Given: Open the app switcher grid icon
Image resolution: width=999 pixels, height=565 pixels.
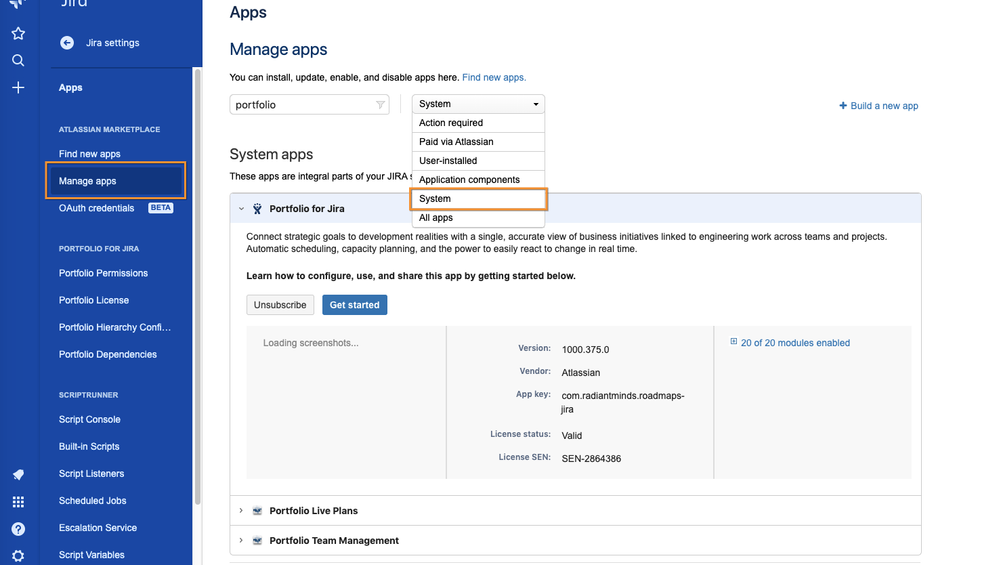Looking at the screenshot, I should coord(18,502).
